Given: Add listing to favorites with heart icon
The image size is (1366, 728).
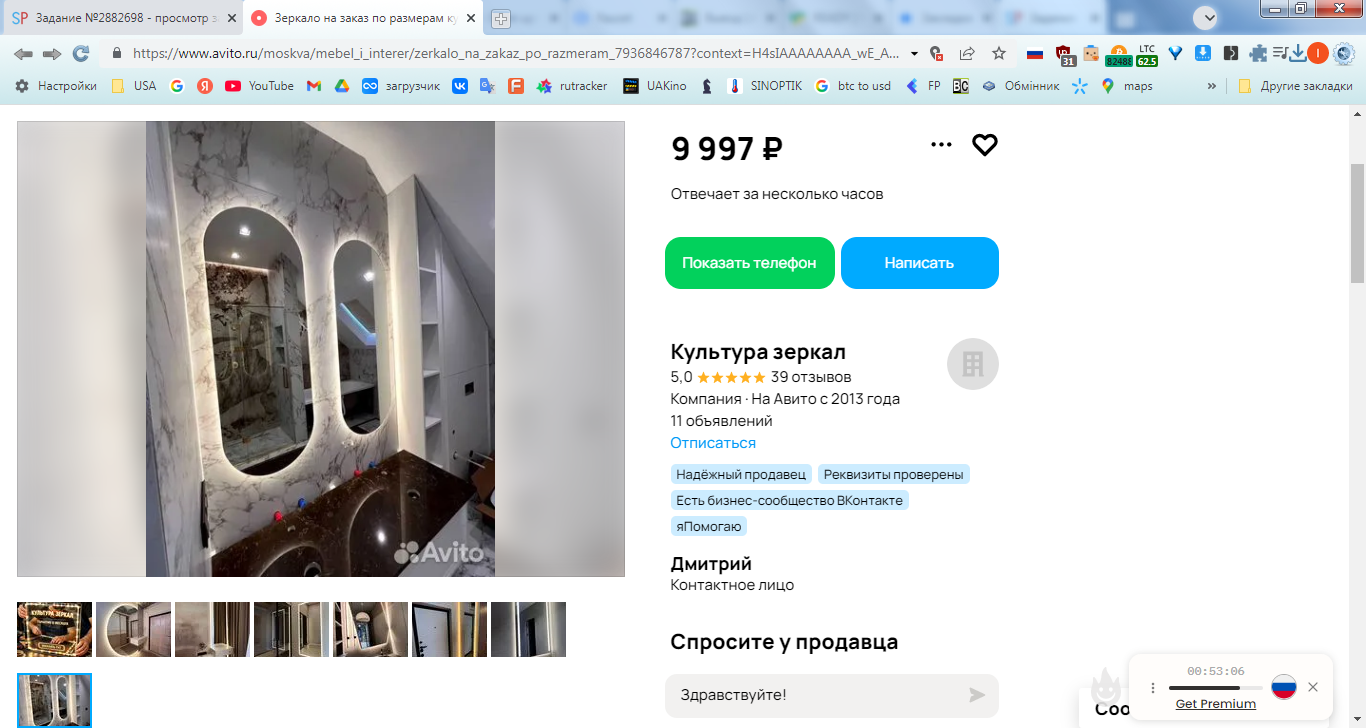Looking at the screenshot, I should 985,145.
